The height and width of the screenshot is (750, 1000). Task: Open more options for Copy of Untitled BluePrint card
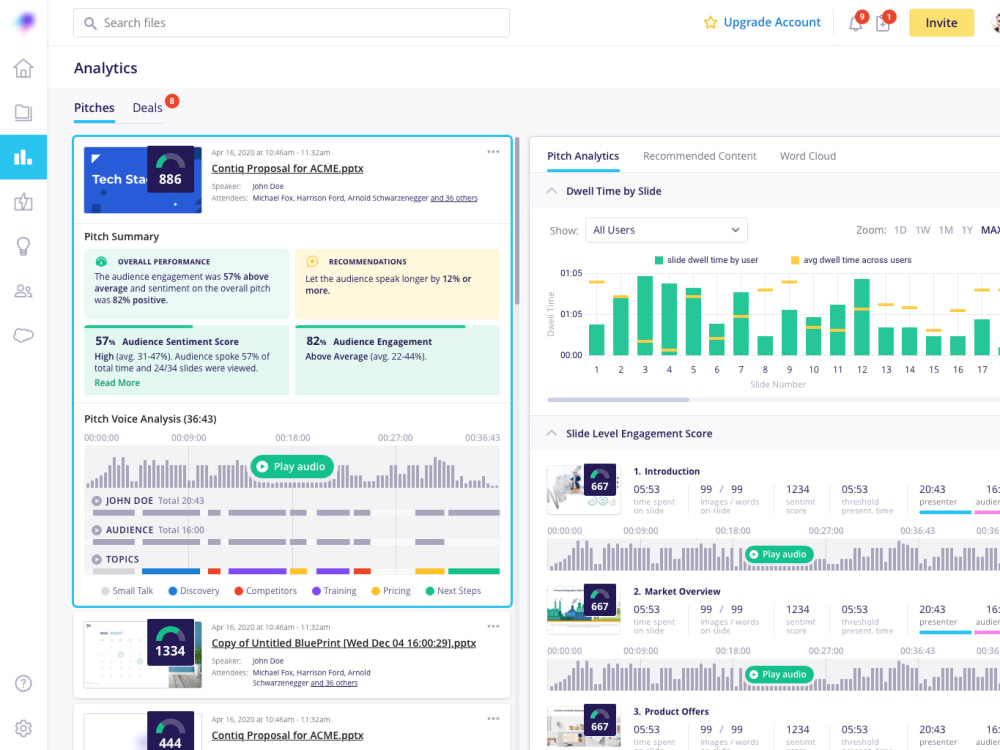493,626
